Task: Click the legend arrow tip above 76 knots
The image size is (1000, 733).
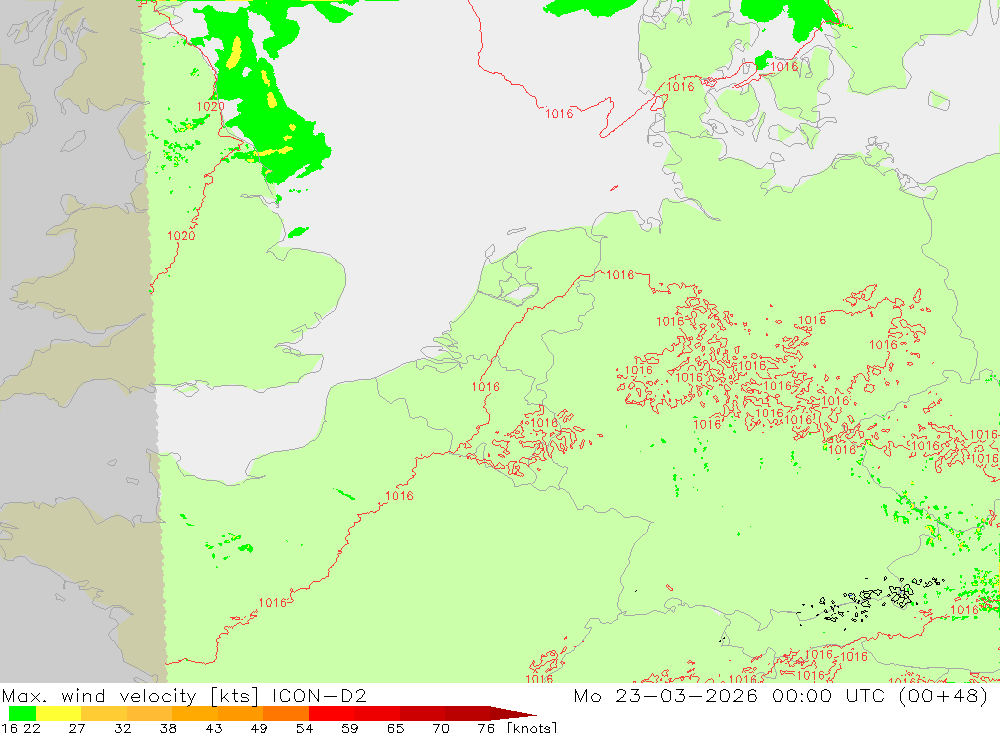Action: (x=514, y=713)
